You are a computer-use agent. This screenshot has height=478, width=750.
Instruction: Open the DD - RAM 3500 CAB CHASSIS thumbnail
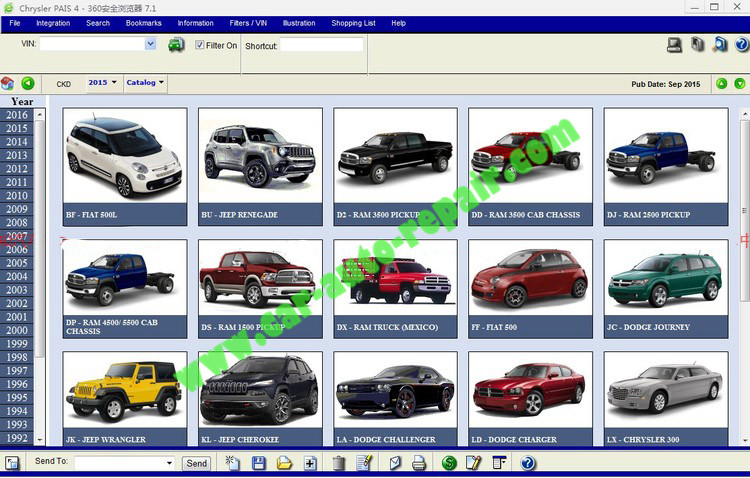[x=530, y=167]
